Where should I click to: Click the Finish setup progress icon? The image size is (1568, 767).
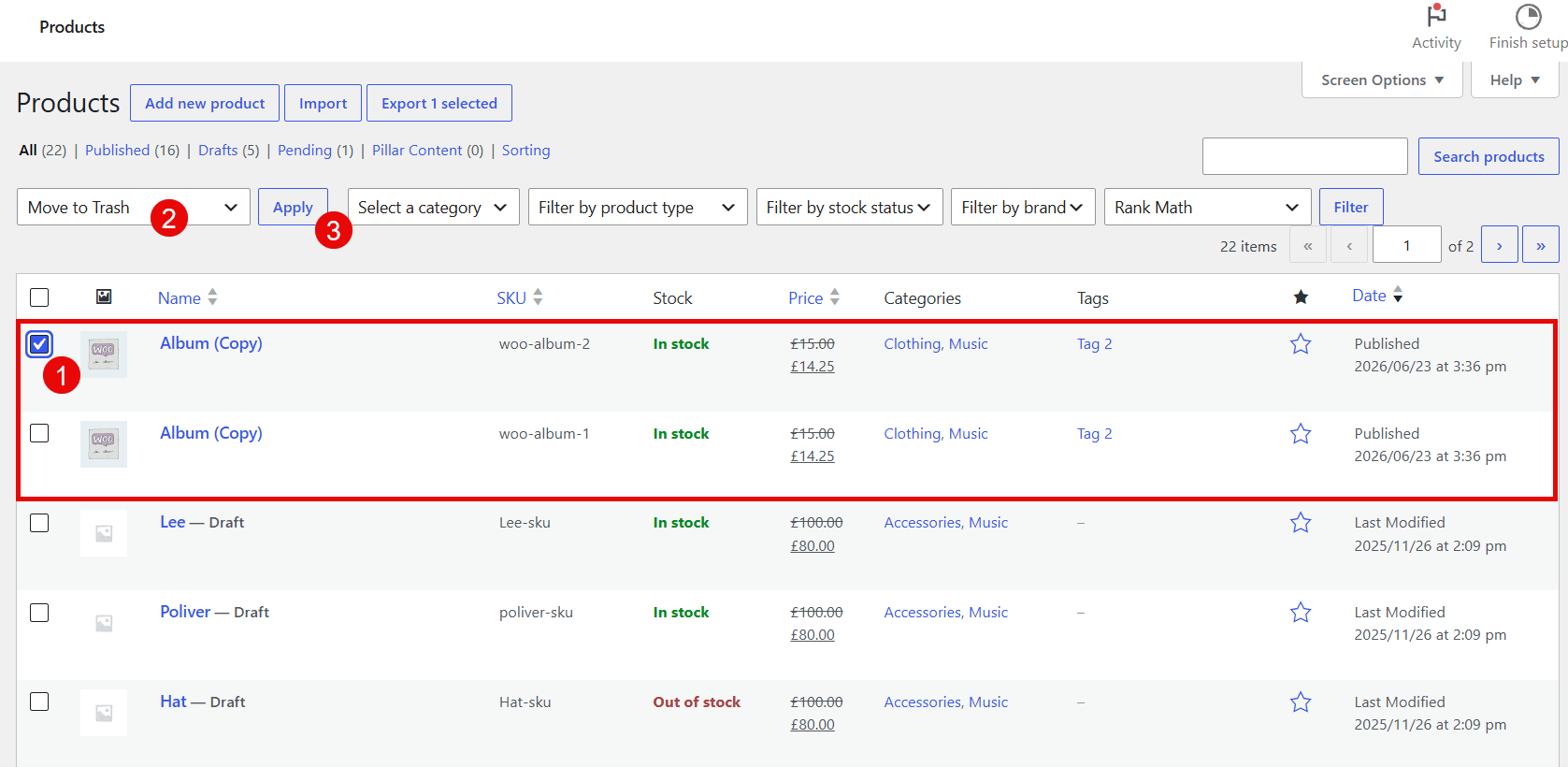pyautogui.click(x=1528, y=16)
